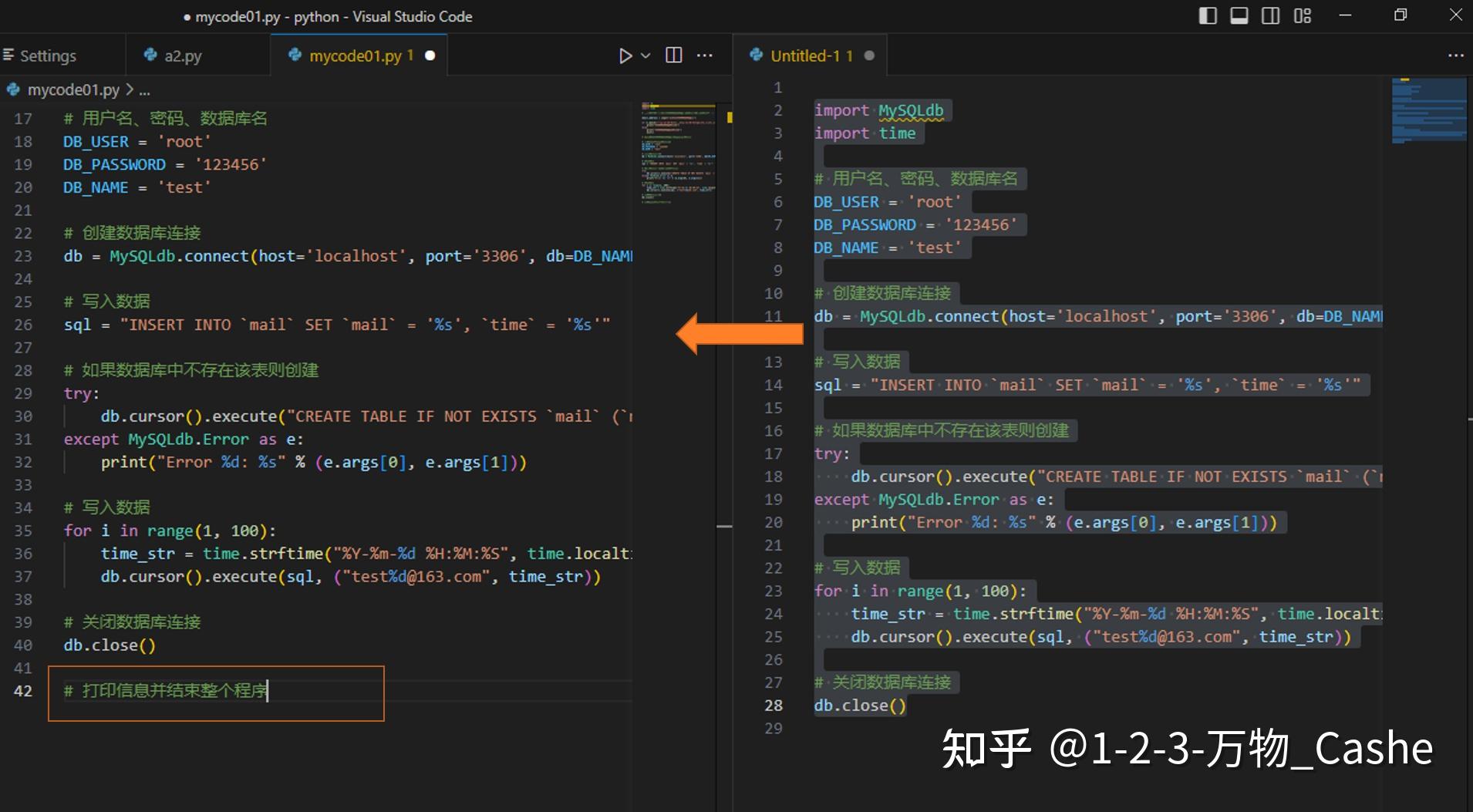Toggle the Primary Side Bar visibility
The height and width of the screenshot is (812, 1473).
[x=1207, y=15]
